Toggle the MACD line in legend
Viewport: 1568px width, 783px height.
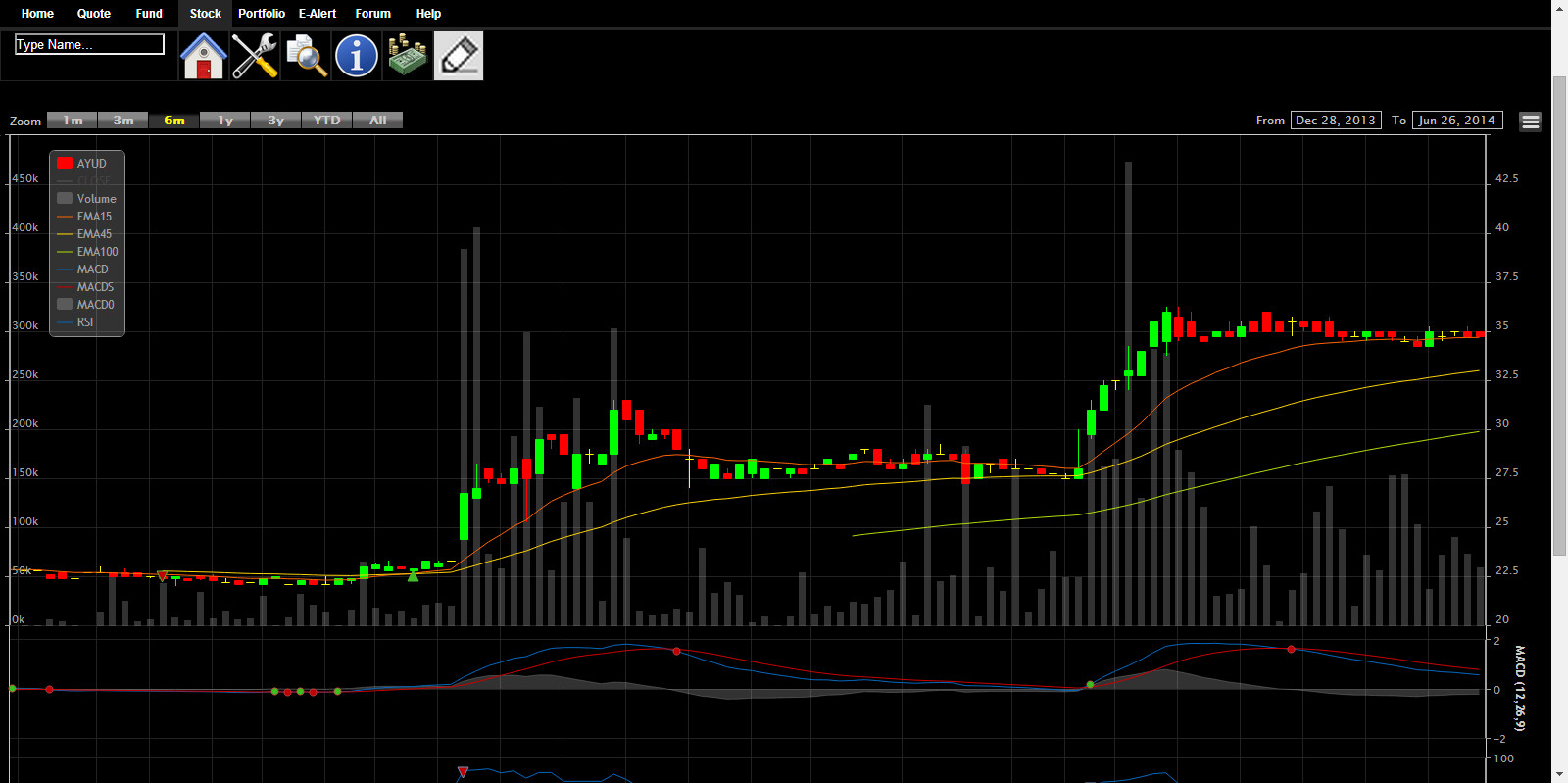(83, 269)
